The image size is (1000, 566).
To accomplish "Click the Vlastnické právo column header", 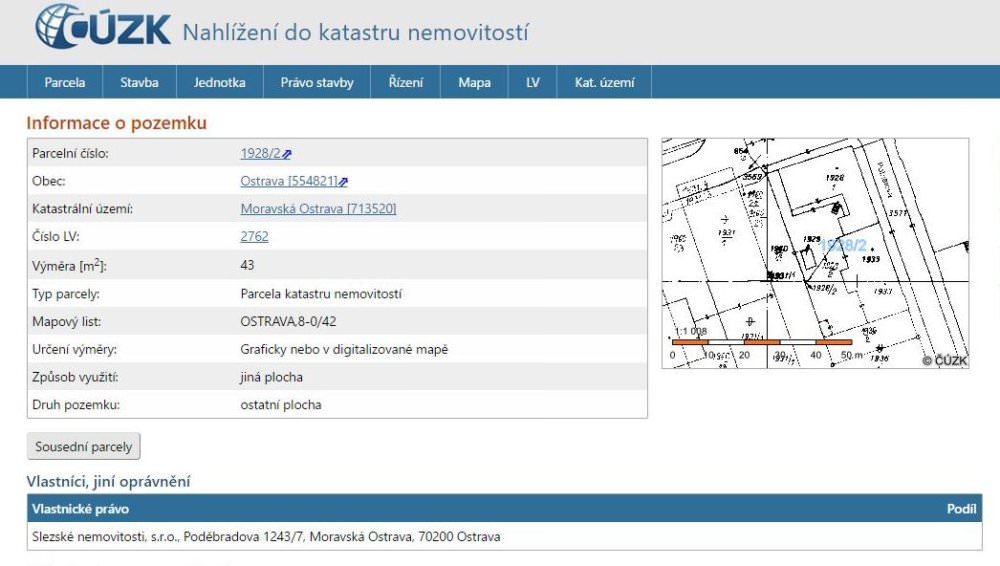I will [x=80, y=509].
